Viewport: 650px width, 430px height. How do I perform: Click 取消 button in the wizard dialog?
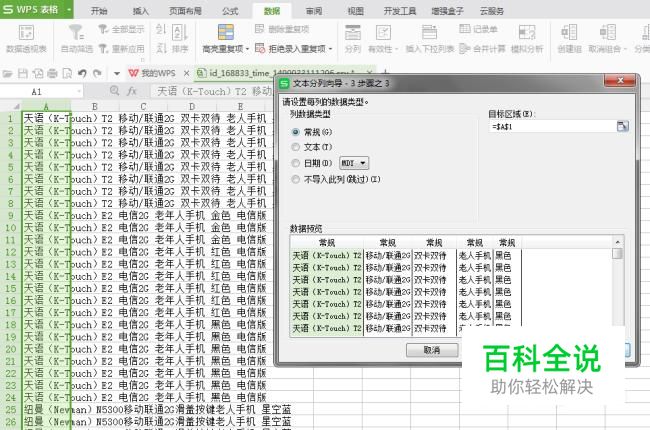[x=432, y=350]
